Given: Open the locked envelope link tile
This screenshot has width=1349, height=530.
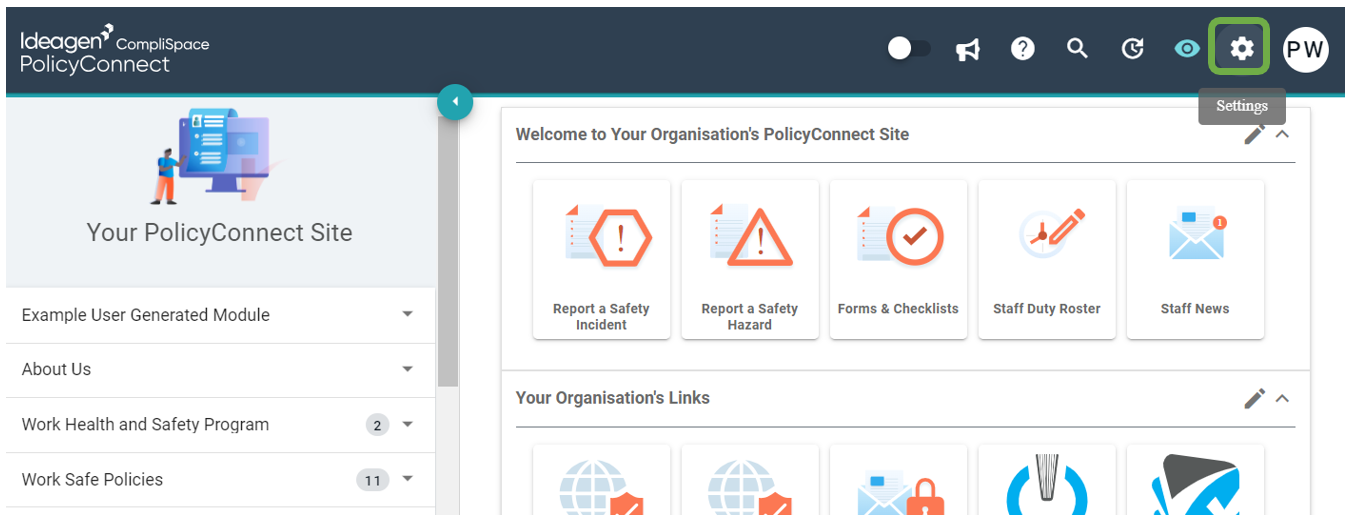Looking at the screenshot, I should pos(898,481).
